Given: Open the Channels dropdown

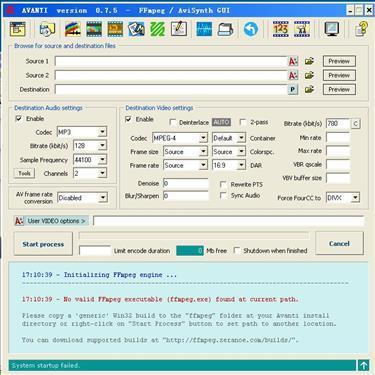Looking at the screenshot, I should (x=102, y=173).
